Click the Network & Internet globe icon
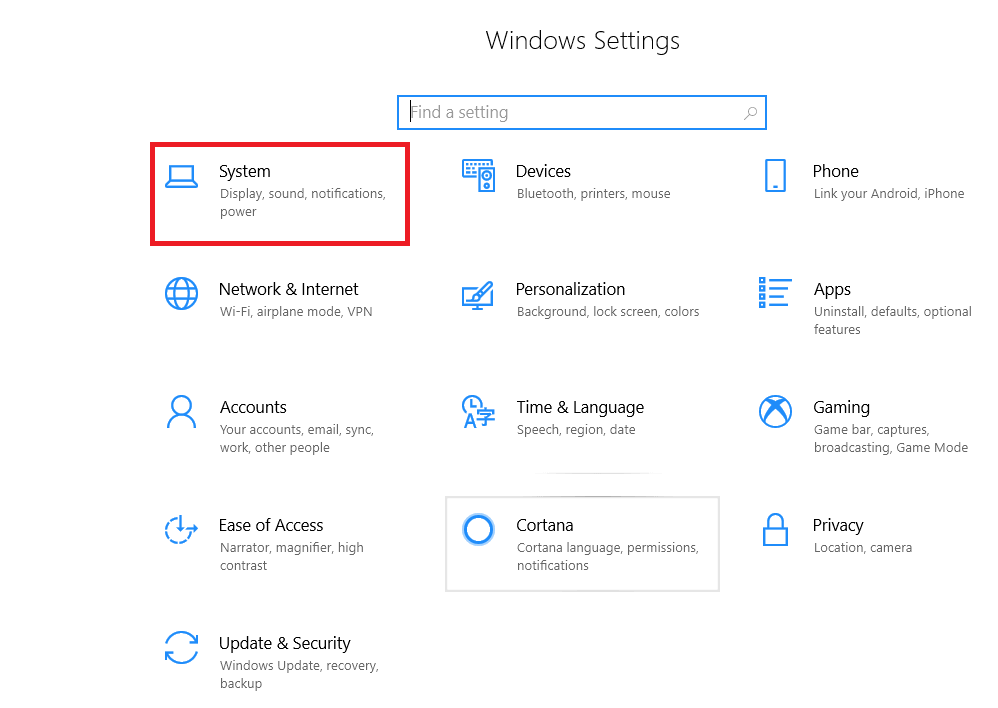 coord(181,293)
